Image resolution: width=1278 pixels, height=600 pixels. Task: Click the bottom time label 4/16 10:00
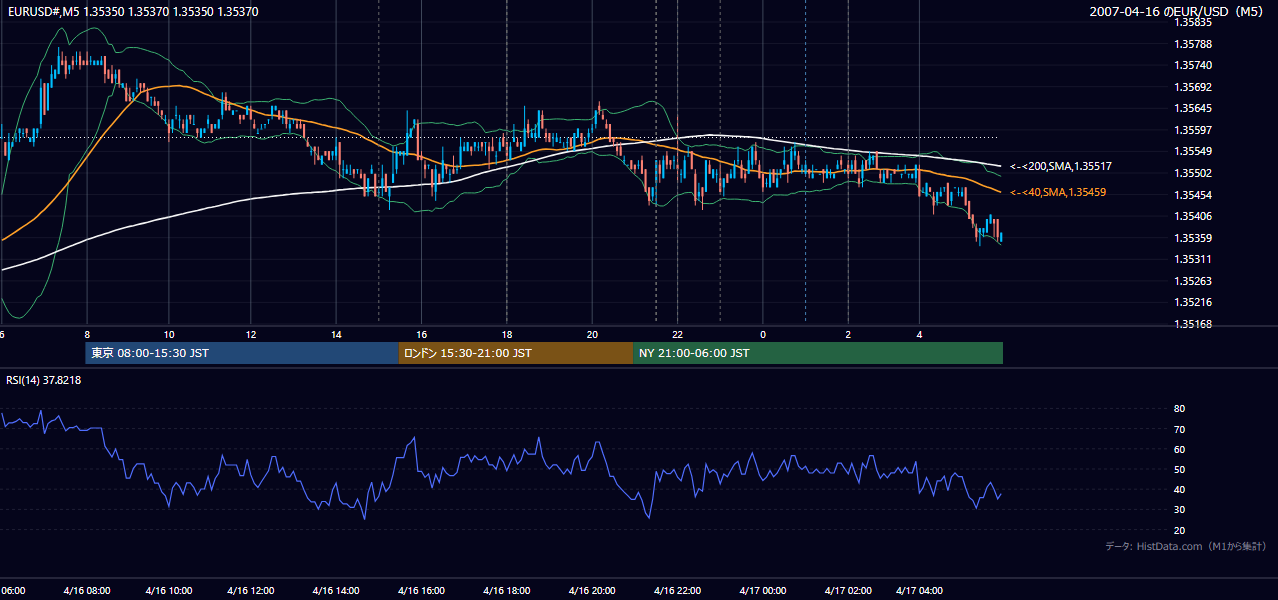pyautogui.click(x=168, y=591)
